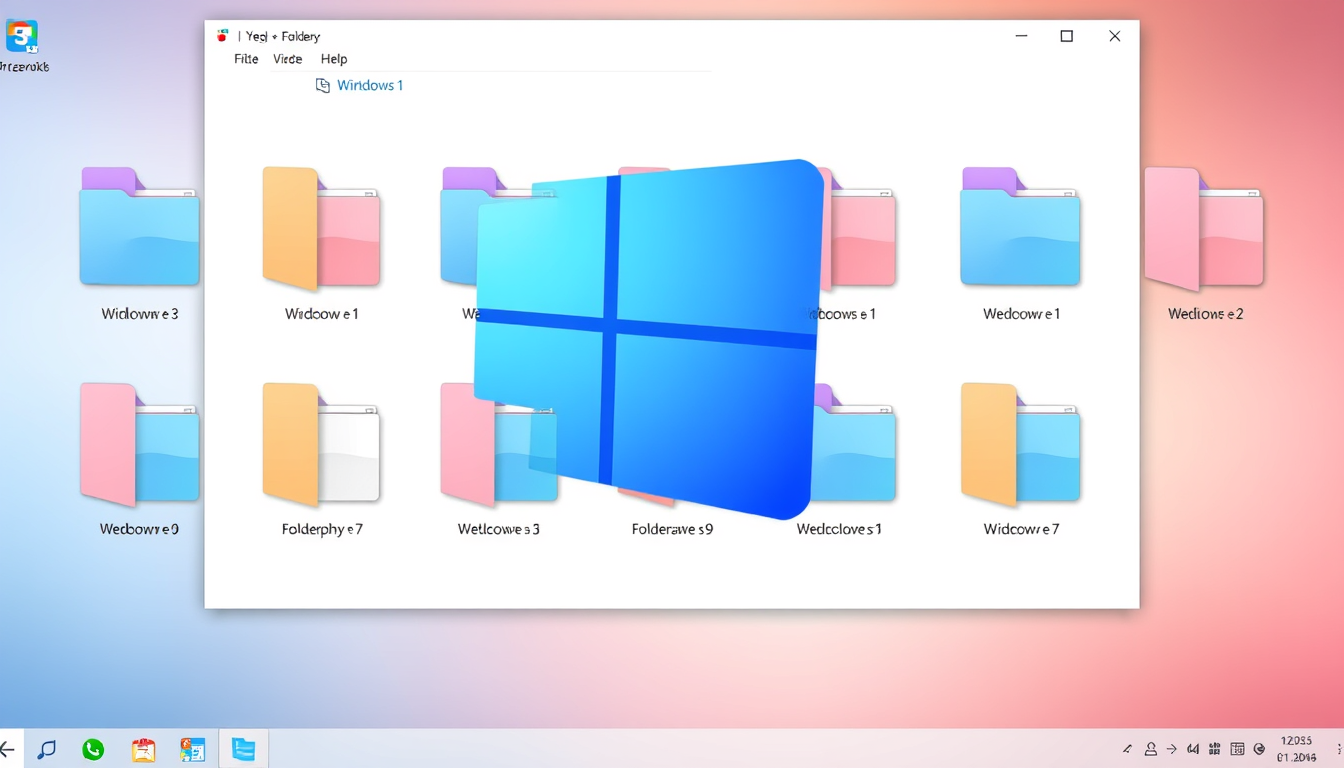
Task: Select the blue "Wedoowe 1" folder
Action: coord(1021,243)
